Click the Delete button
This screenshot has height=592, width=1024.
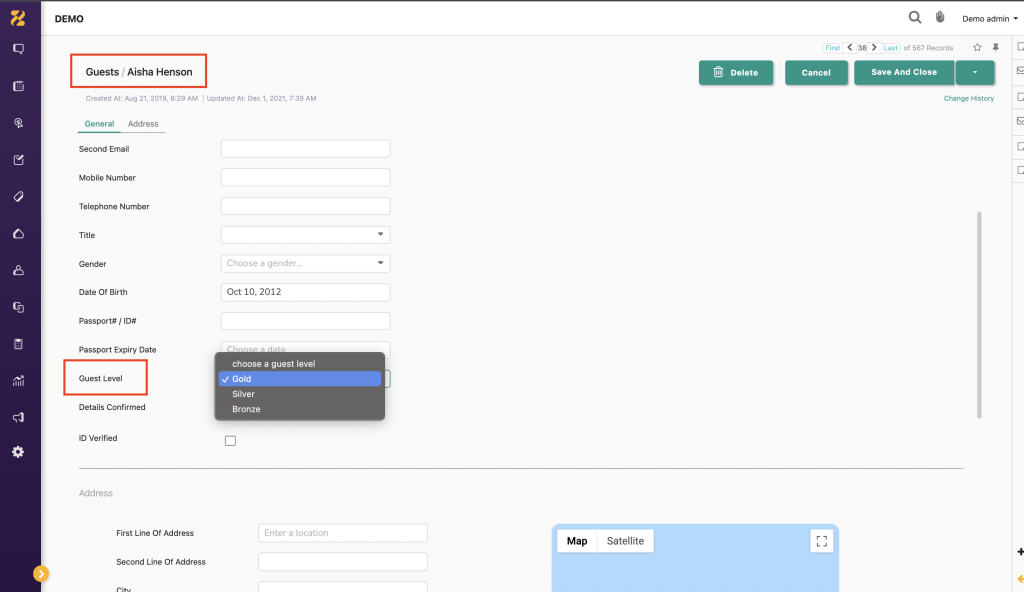736,73
